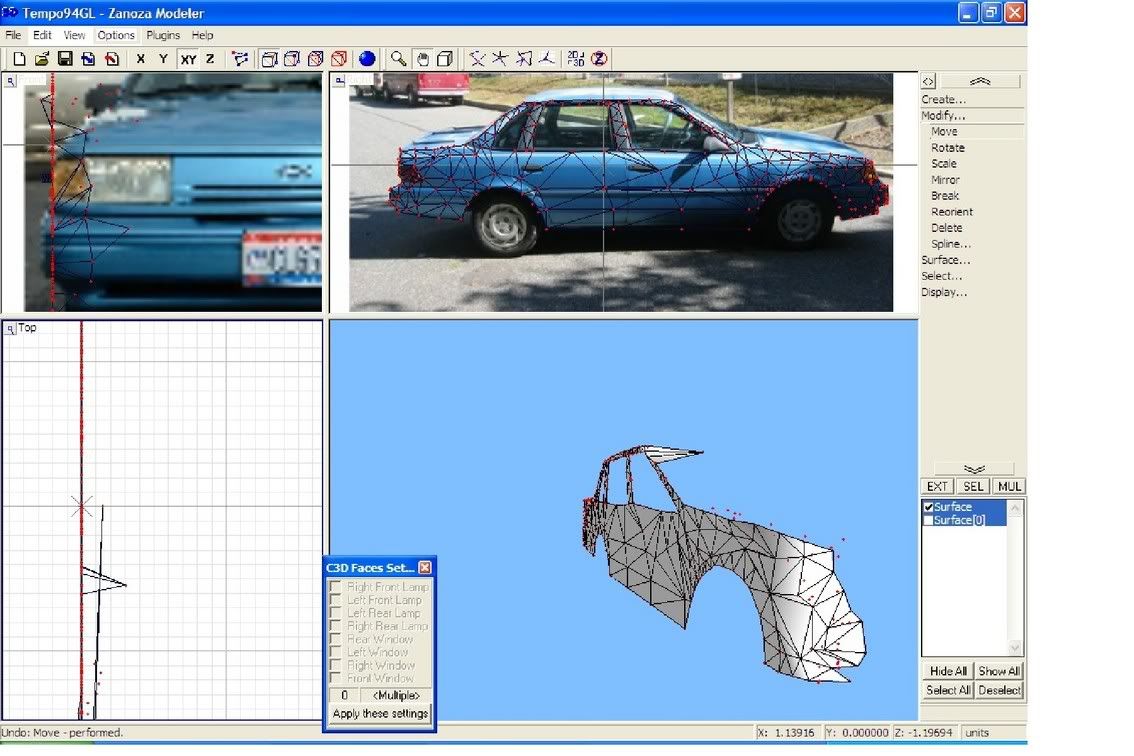Screen dimensions: 1134x756
Task: Select the blue sphere toolbar icon
Action: click(x=367, y=59)
